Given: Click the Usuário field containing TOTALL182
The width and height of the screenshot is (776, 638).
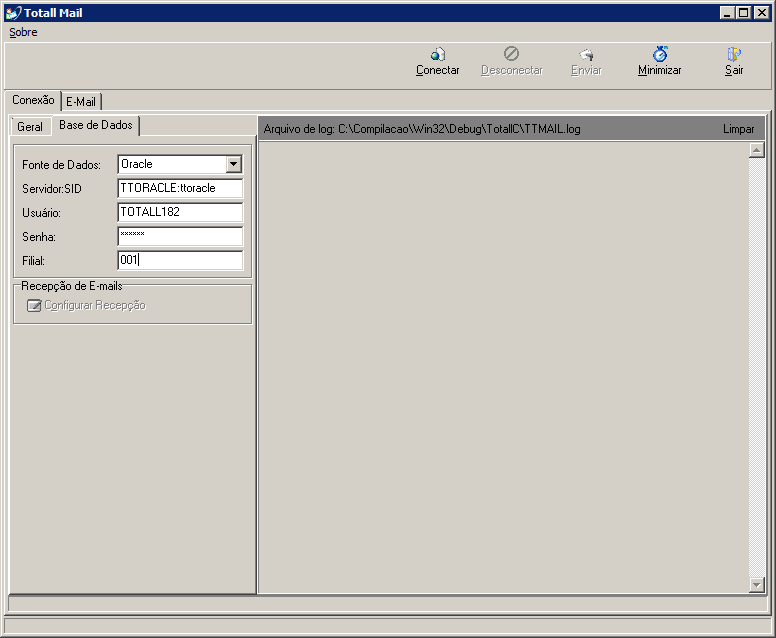Looking at the screenshot, I should pos(180,212).
